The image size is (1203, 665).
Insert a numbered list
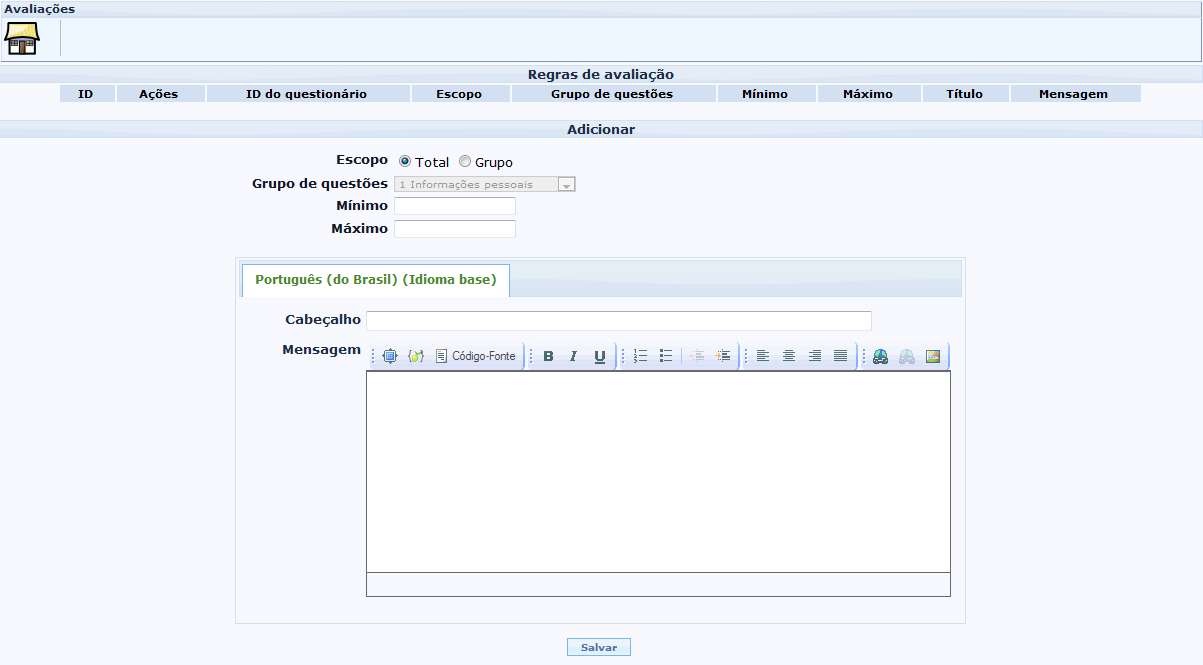click(x=640, y=356)
